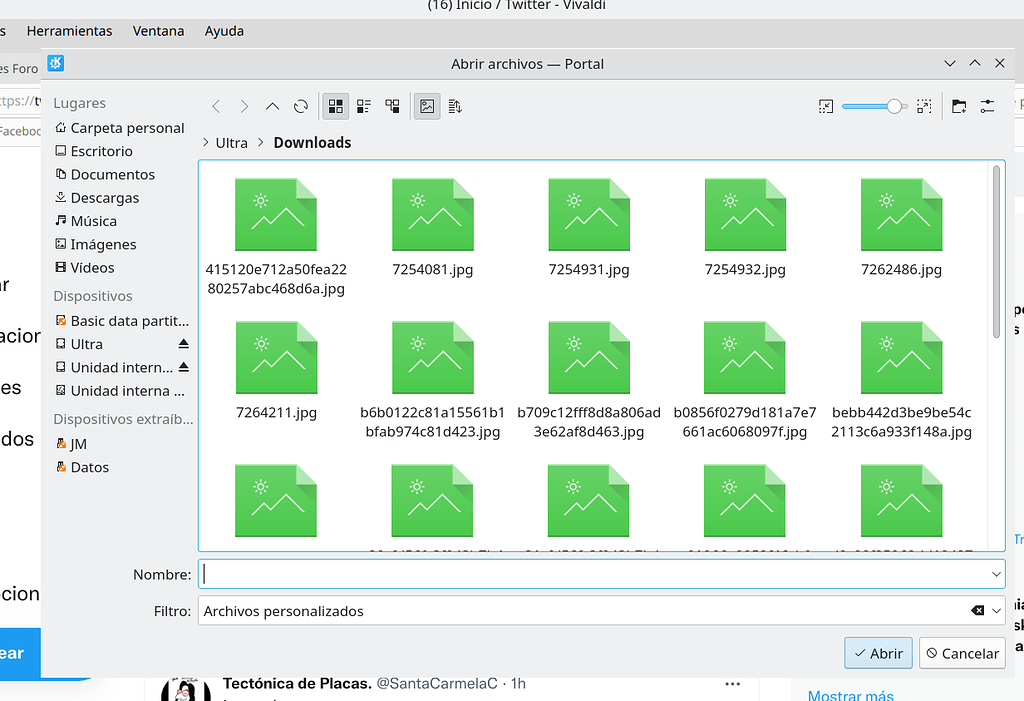Reload the Downloads folder listing
1024x701 pixels.
300,106
